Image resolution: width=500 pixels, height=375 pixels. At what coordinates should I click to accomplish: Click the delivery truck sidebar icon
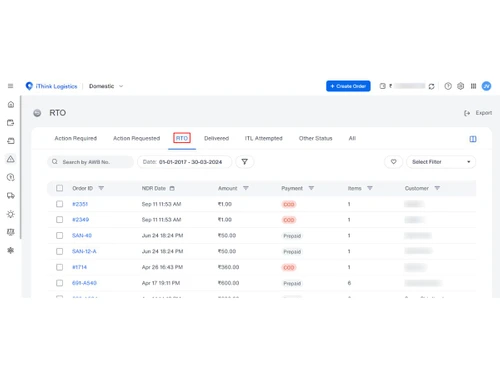(11, 195)
